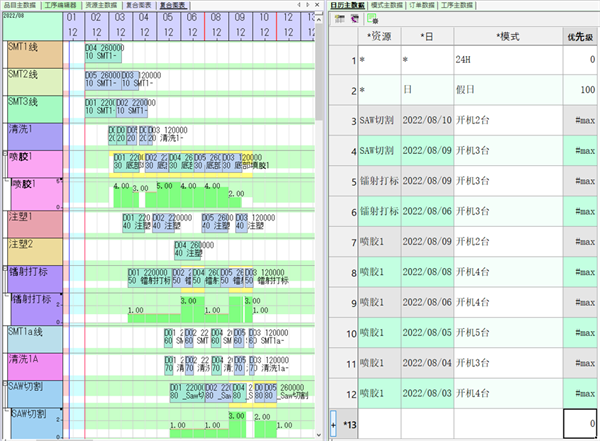The image size is (600, 441).
Task: Collapse the SAW切割 Gantt resource row
Action: tap(5, 384)
